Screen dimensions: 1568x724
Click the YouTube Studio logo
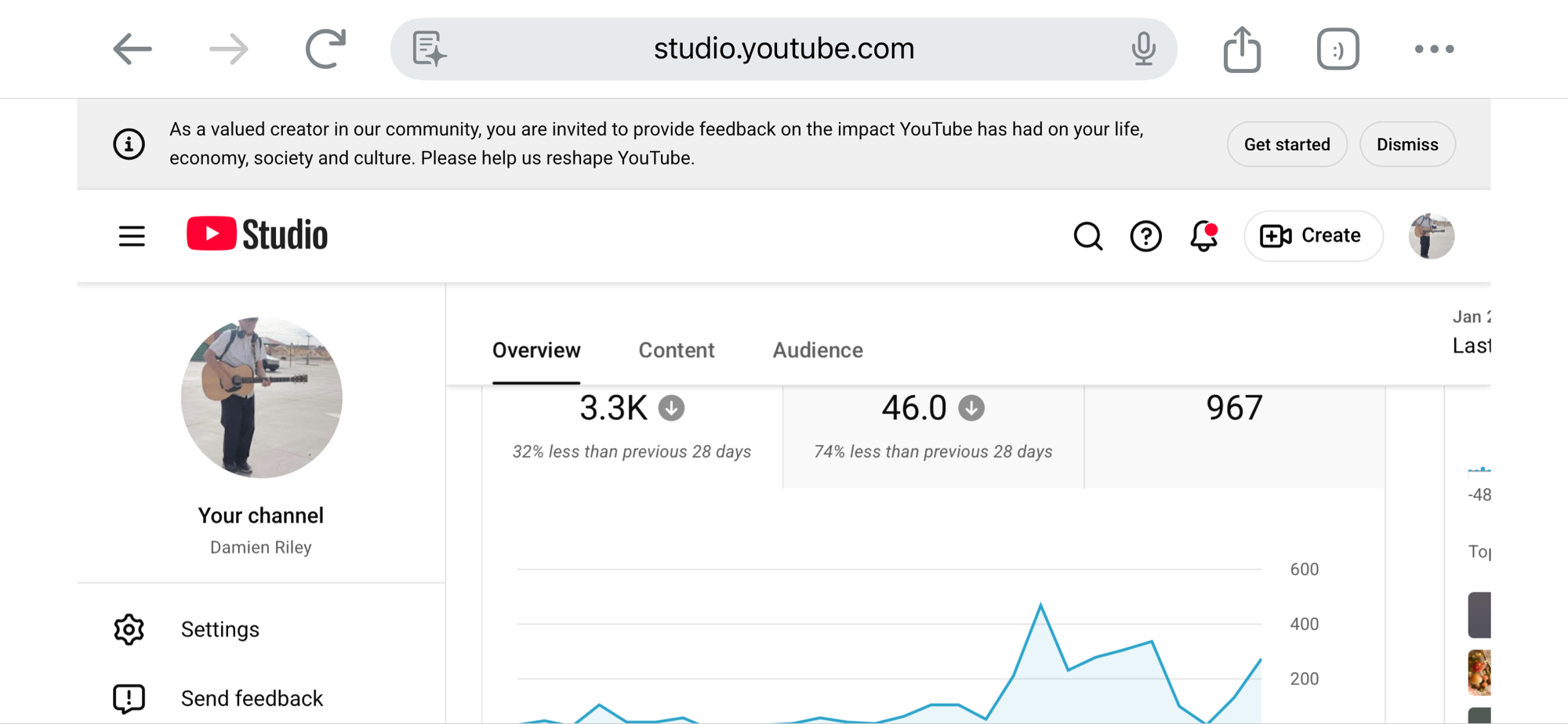point(257,234)
